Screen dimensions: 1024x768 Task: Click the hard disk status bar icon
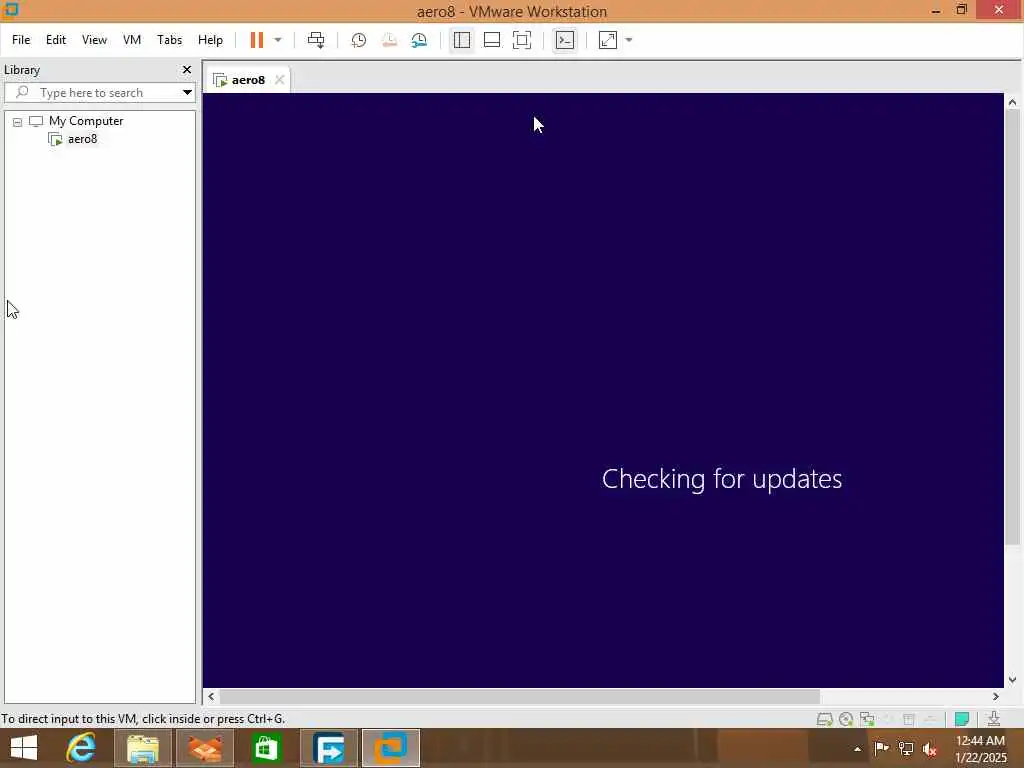click(825, 719)
